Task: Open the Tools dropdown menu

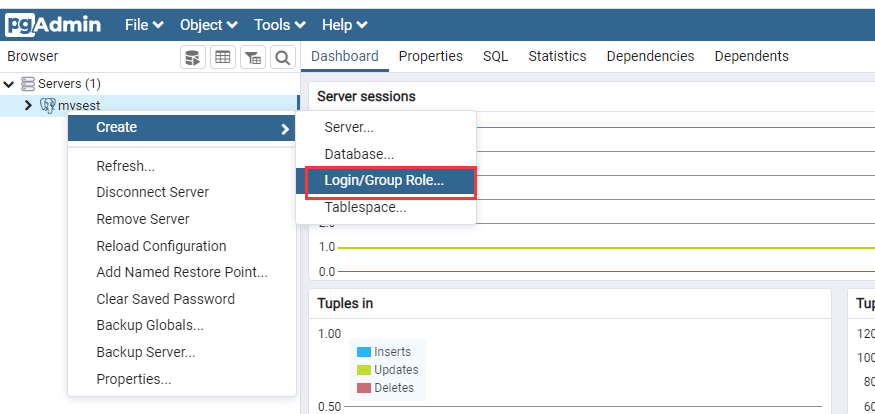Action: [x=277, y=24]
